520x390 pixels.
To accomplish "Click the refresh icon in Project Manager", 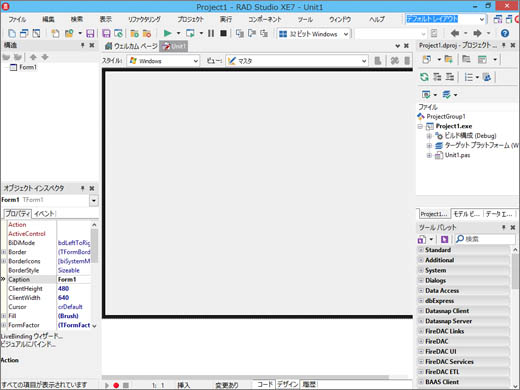I will [424, 77].
